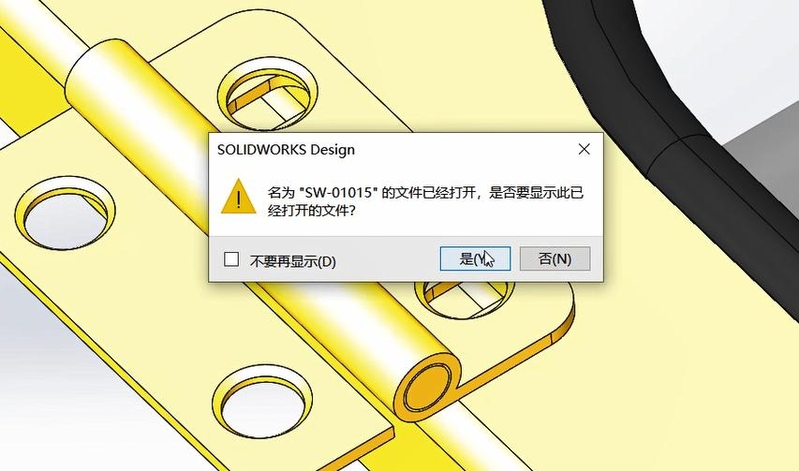Click the SW-01015 message text
799x471 pixels.
tap(425, 201)
